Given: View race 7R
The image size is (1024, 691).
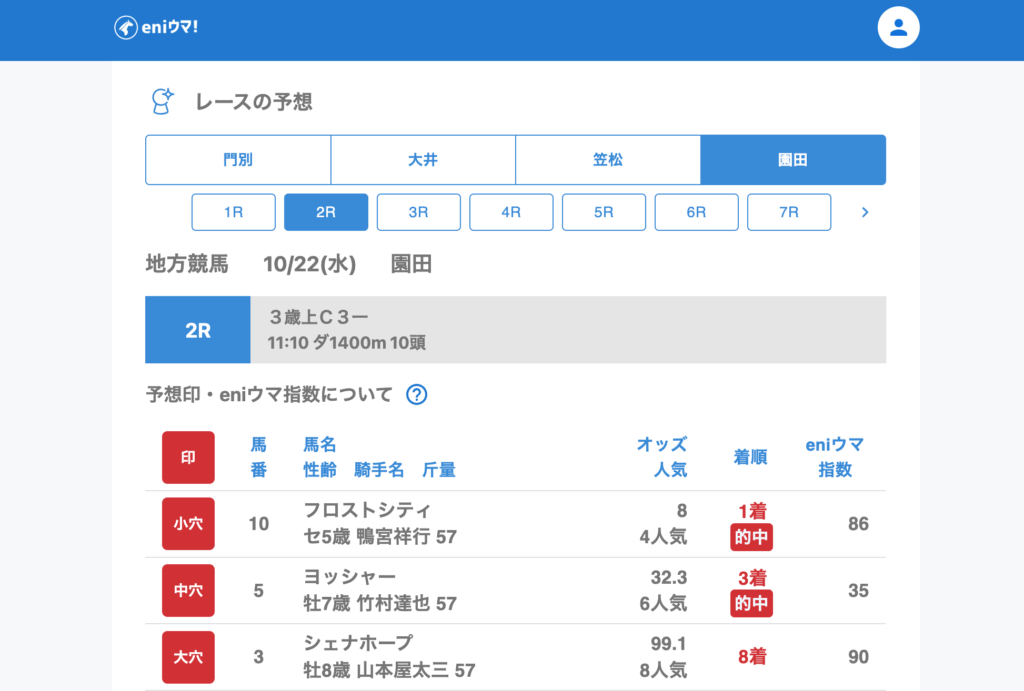Looking at the screenshot, I should pyautogui.click(x=789, y=212).
